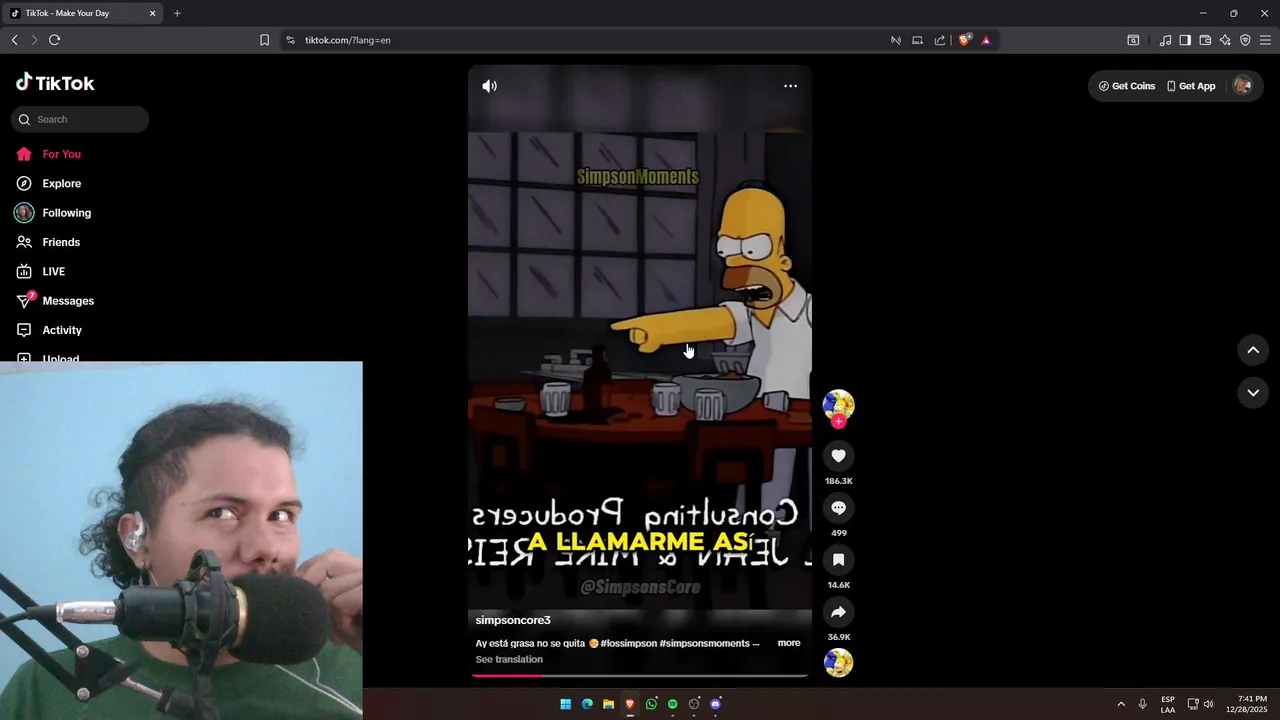Open the spinning sound disc thumbnail
The width and height of the screenshot is (1280, 720).
click(838, 663)
